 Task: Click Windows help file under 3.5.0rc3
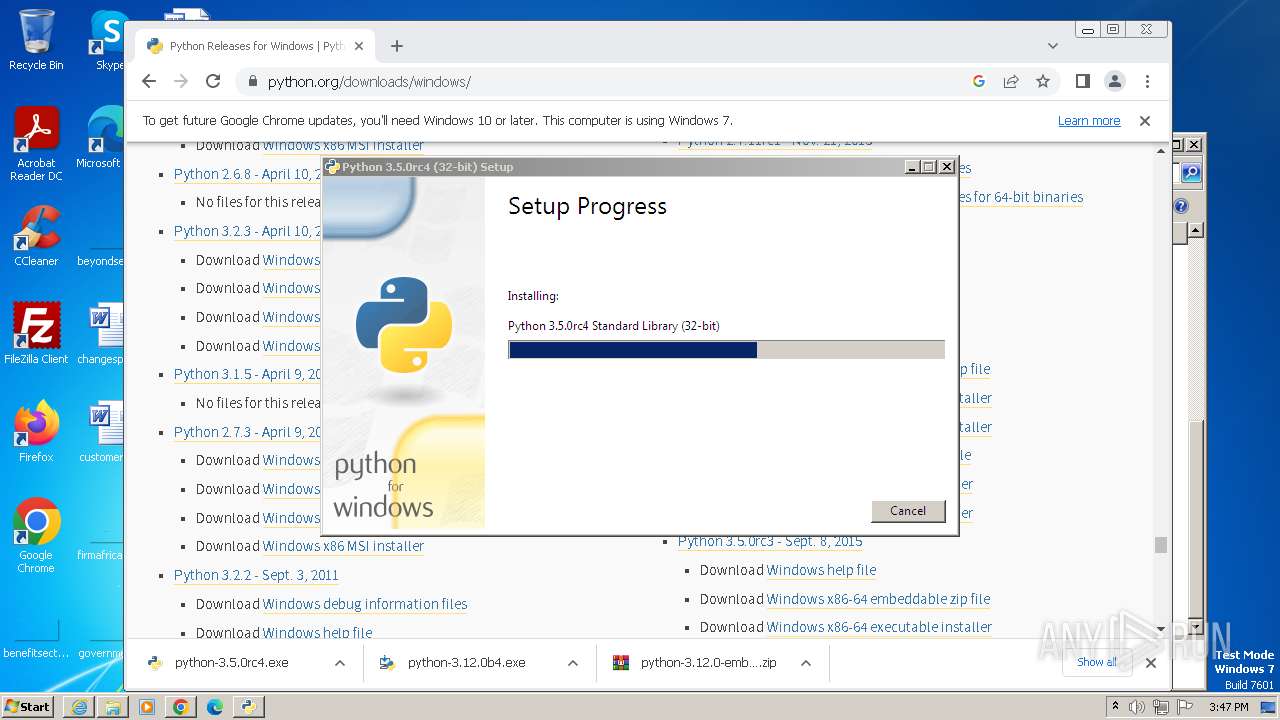point(821,570)
